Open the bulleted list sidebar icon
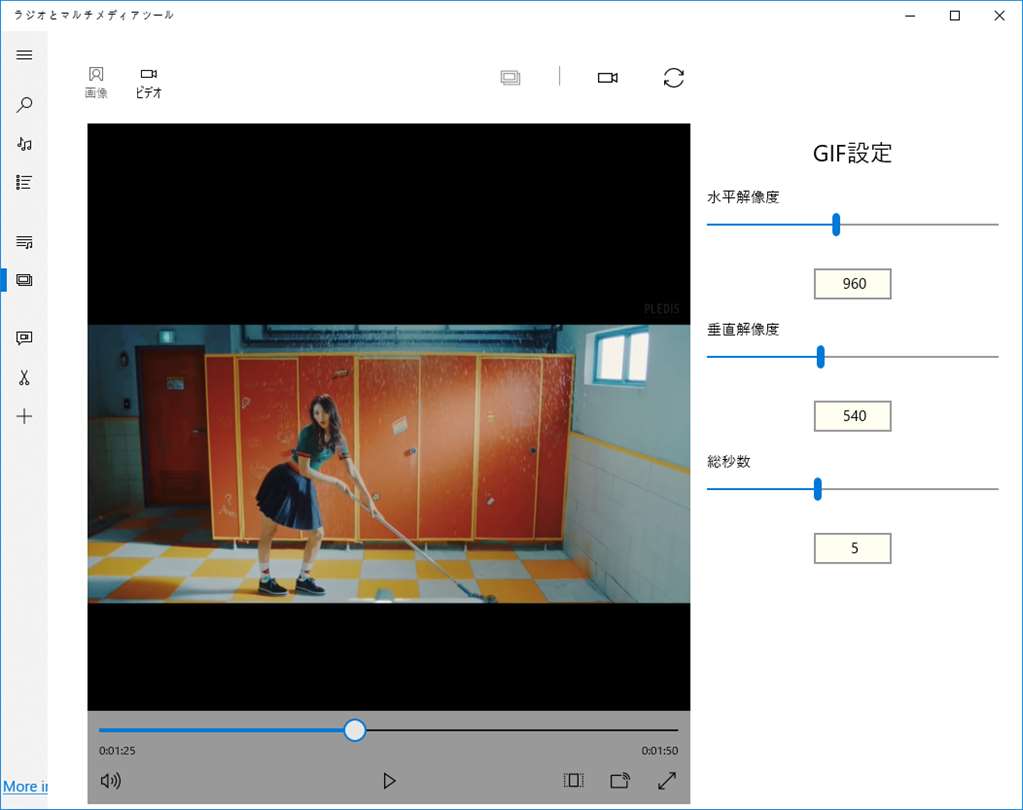 click(24, 183)
